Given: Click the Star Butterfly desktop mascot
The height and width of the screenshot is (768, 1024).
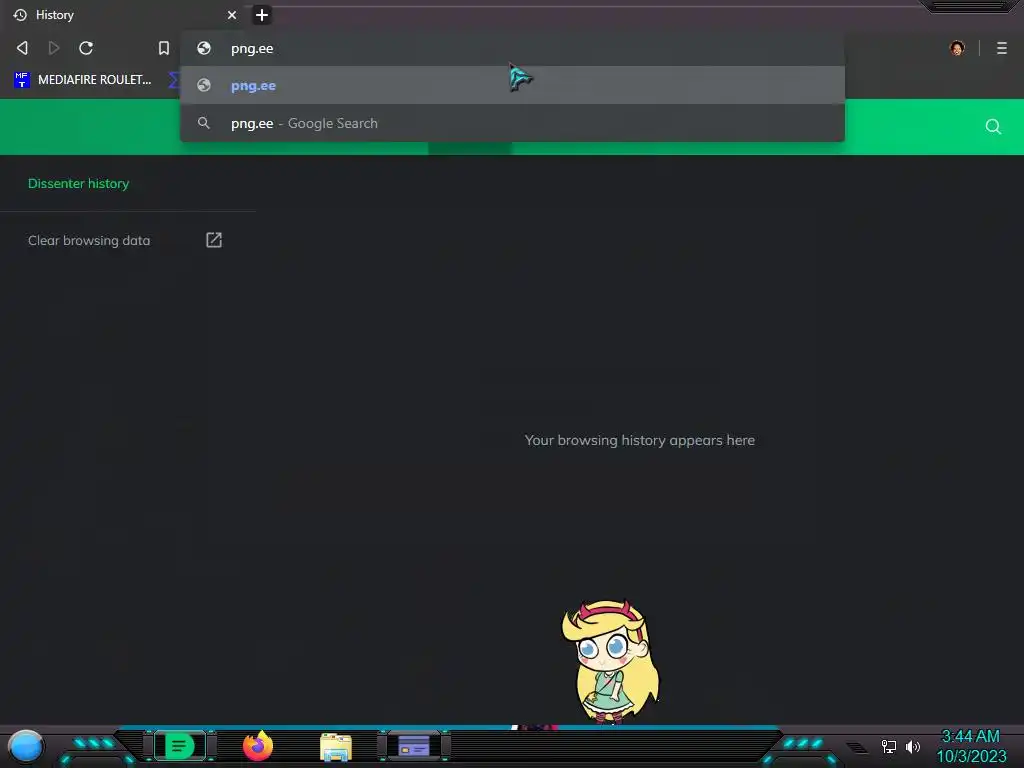Looking at the screenshot, I should point(611,662).
